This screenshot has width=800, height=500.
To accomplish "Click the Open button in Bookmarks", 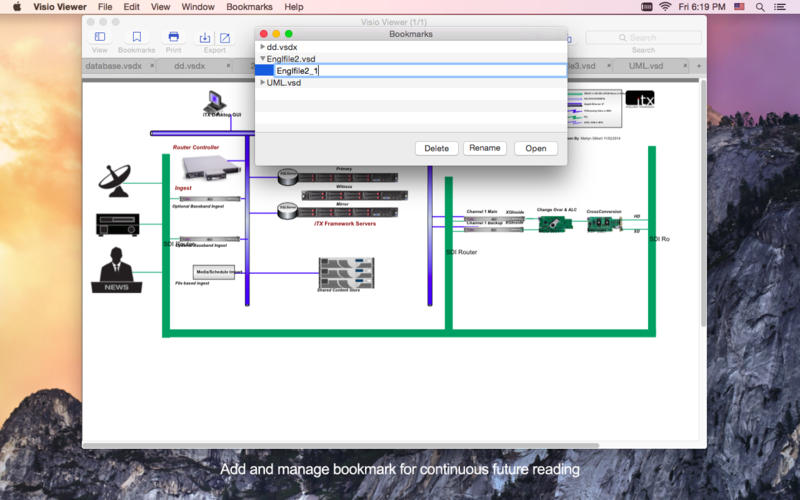I will [536, 148].
